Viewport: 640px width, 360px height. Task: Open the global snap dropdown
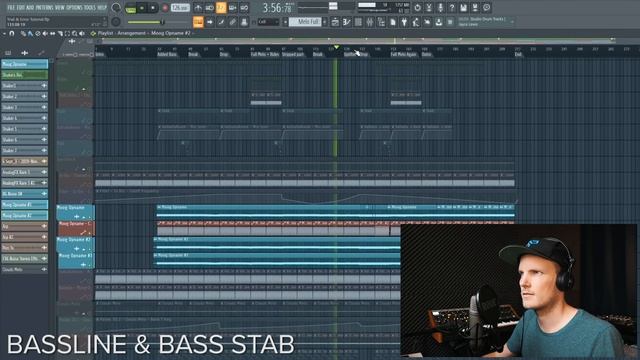pyautogui.click(x=268, y=22)
